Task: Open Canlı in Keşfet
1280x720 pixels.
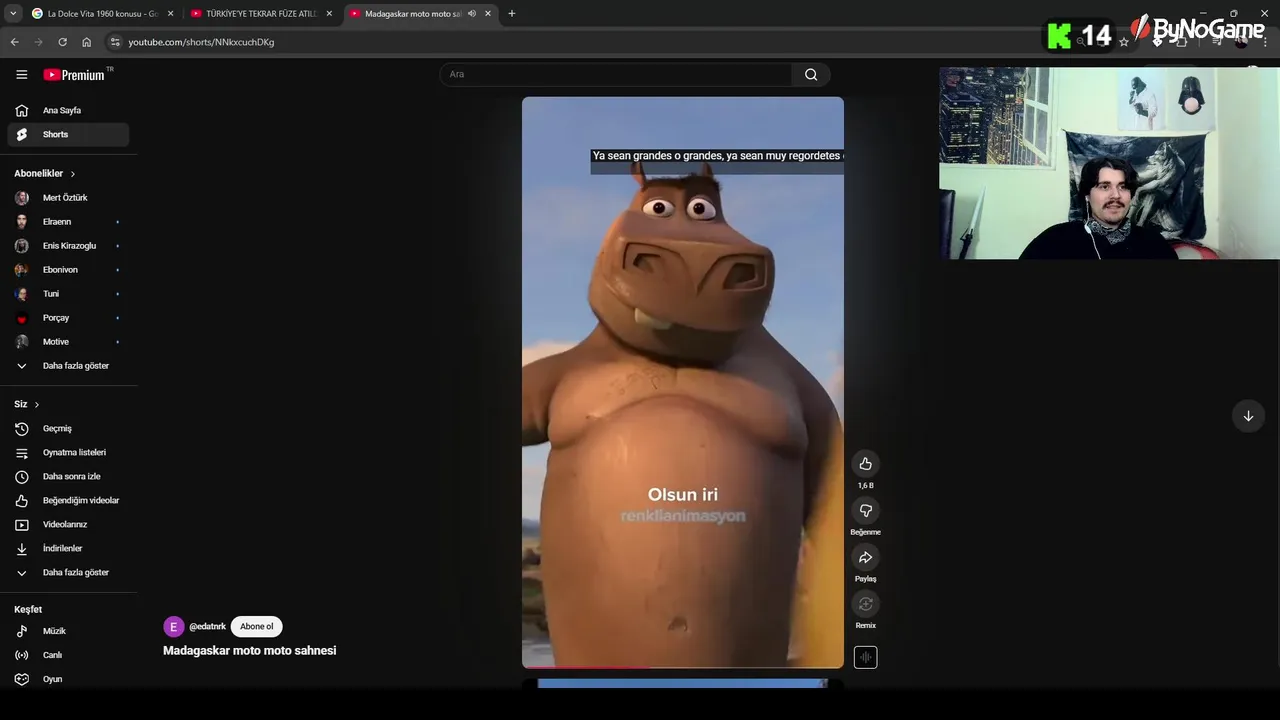Action: click(68, 655)
